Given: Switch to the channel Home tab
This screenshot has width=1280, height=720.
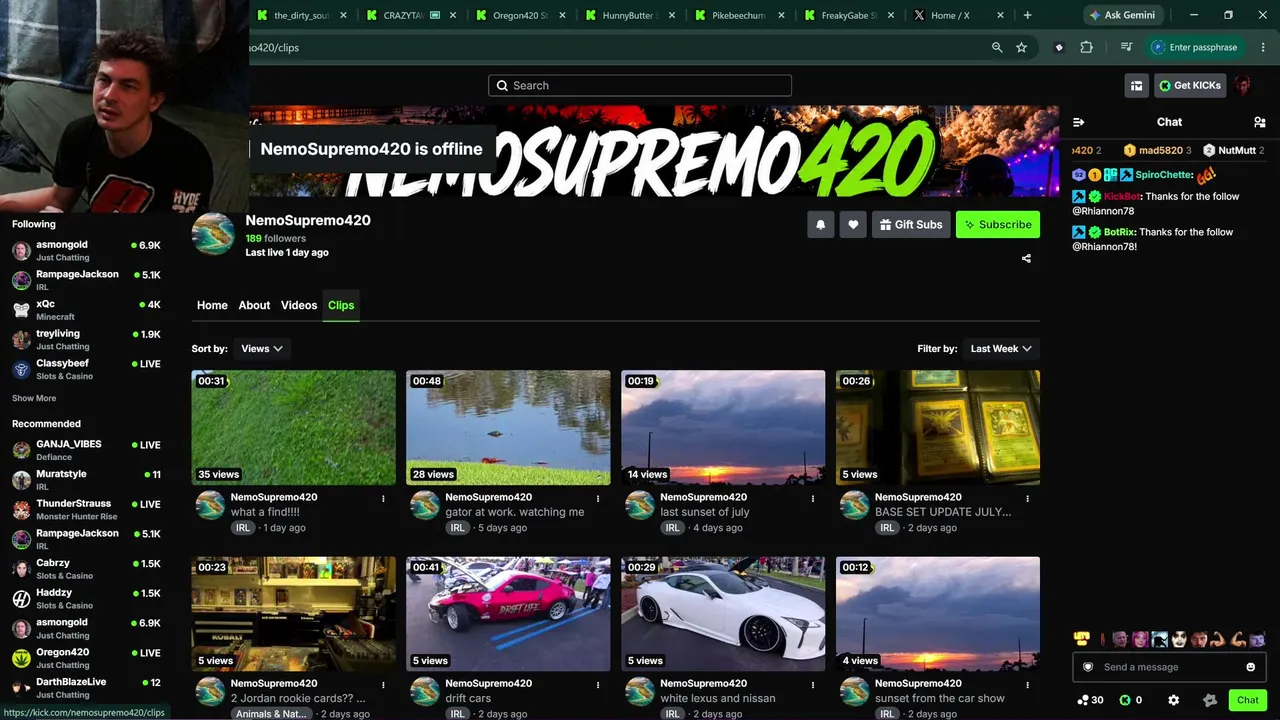Looking at the screenshot, I should coord(212,305).
